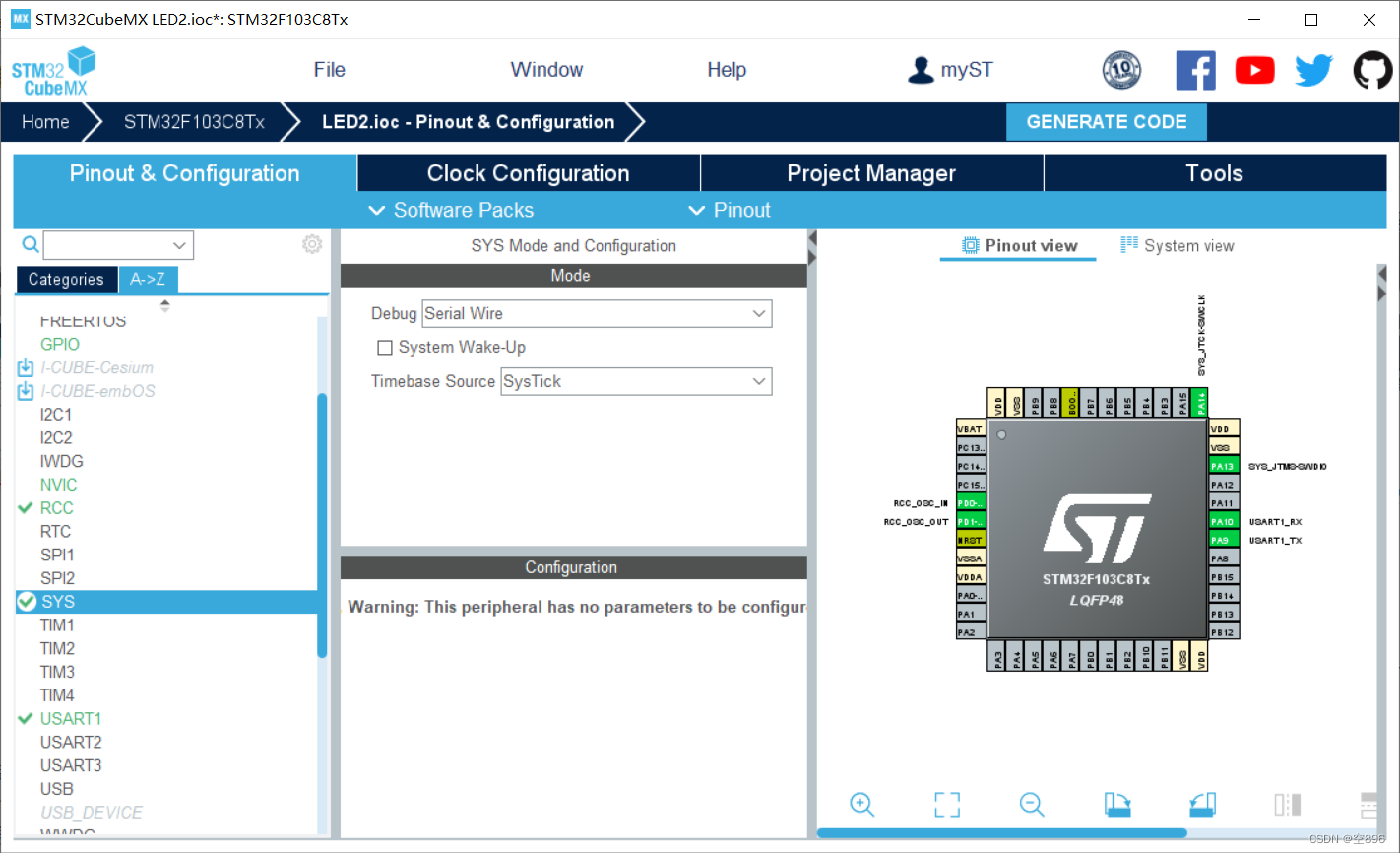Open the Help menu
Viewport: 1400px width, 853px height.
727,70
